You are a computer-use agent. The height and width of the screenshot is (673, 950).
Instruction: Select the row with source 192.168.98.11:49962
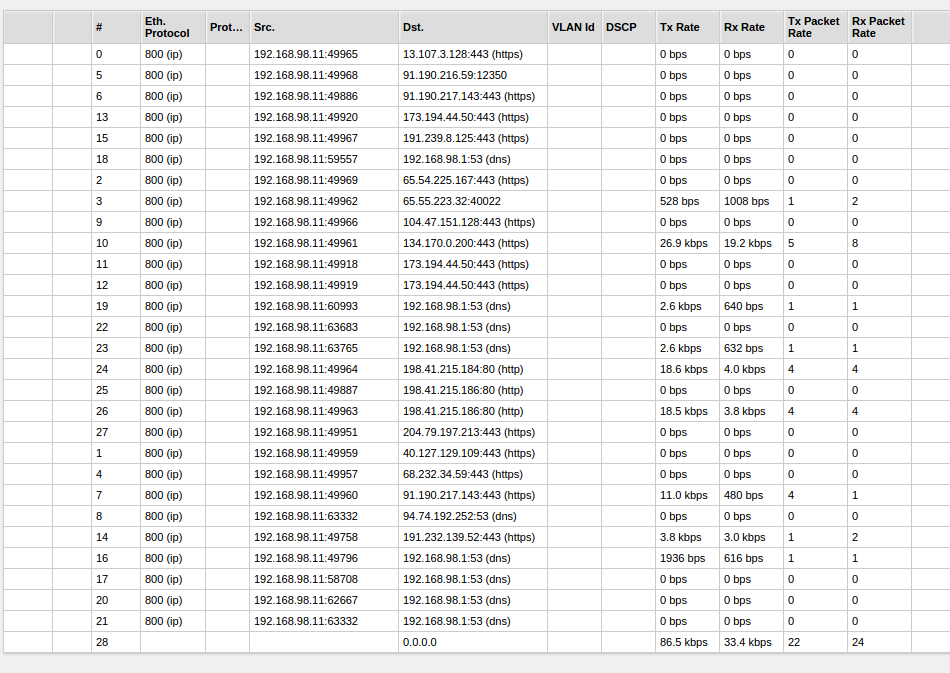coord(475,201)
